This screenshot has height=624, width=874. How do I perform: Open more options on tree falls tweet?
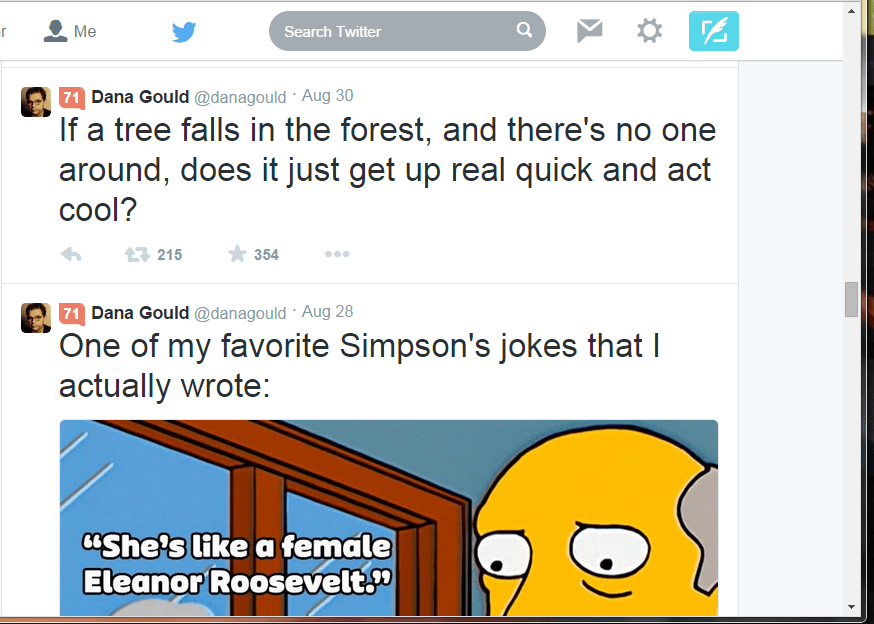(x=337, y=254)
